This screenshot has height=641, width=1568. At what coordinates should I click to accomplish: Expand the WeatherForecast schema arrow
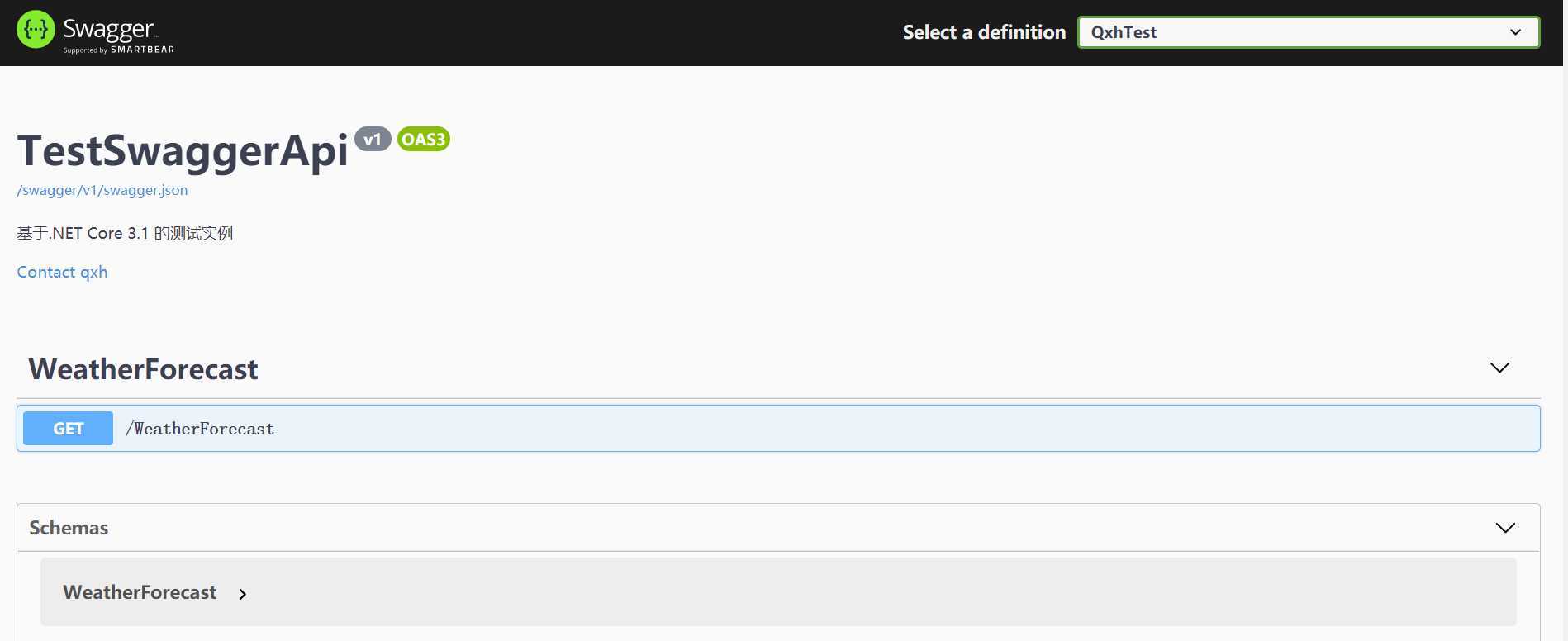242,594
